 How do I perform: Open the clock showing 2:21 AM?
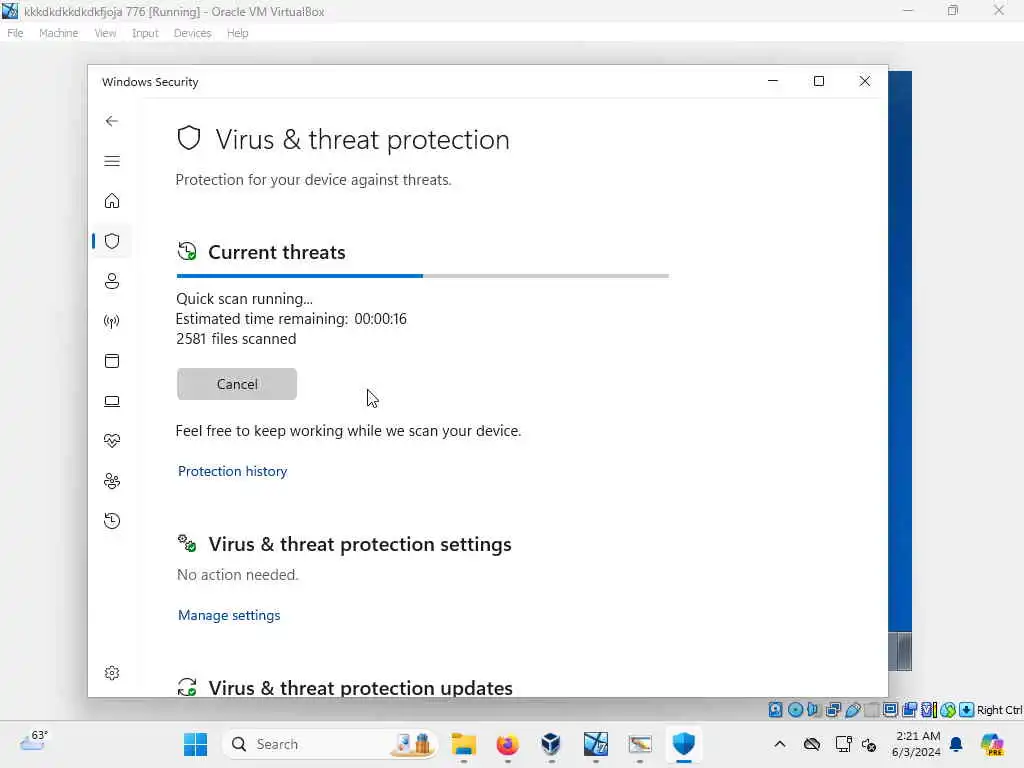point(917,744)
